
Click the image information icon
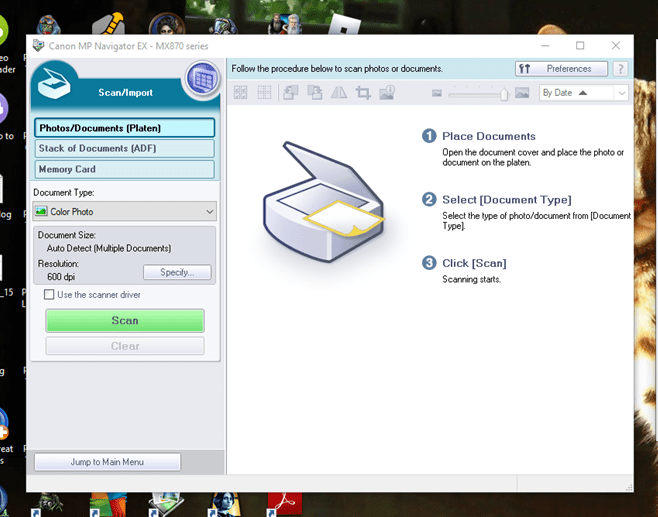pos(387,93)
